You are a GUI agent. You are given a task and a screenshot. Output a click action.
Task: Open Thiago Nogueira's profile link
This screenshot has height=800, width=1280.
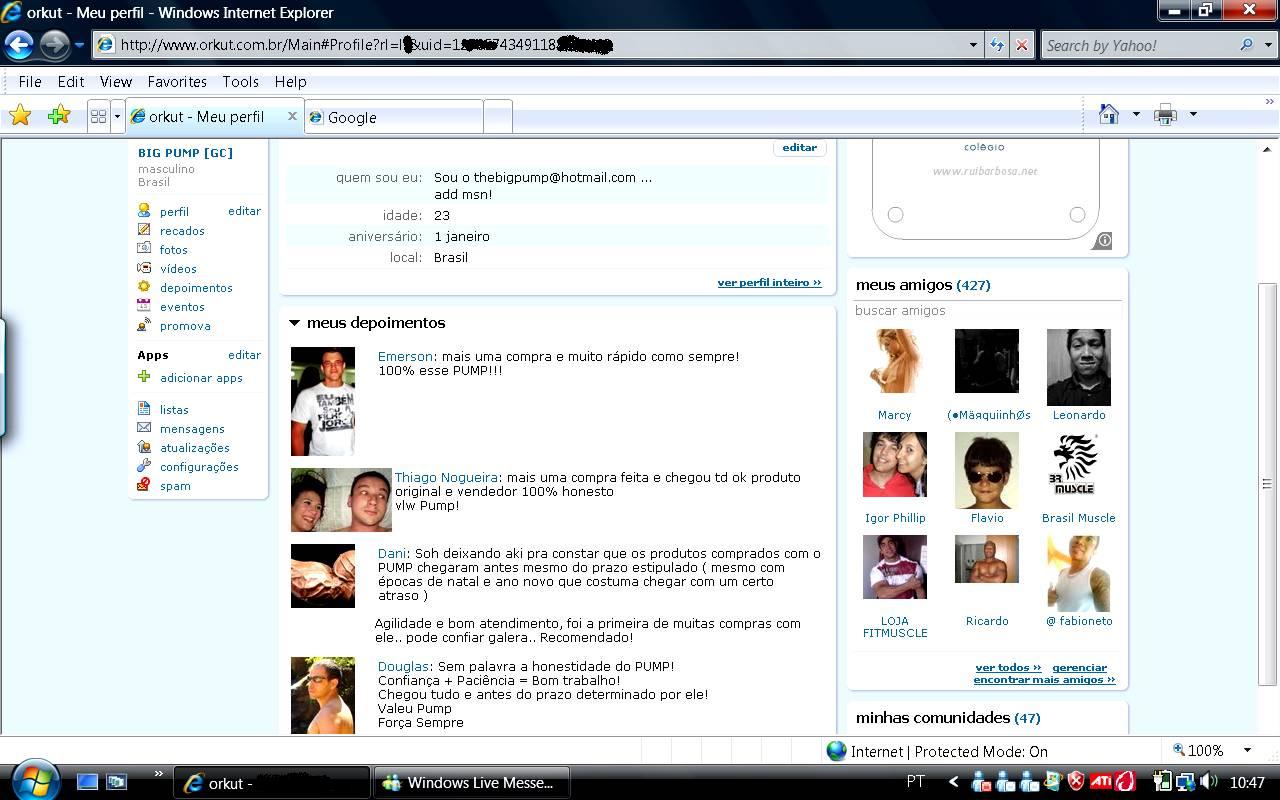coord(446,478)
